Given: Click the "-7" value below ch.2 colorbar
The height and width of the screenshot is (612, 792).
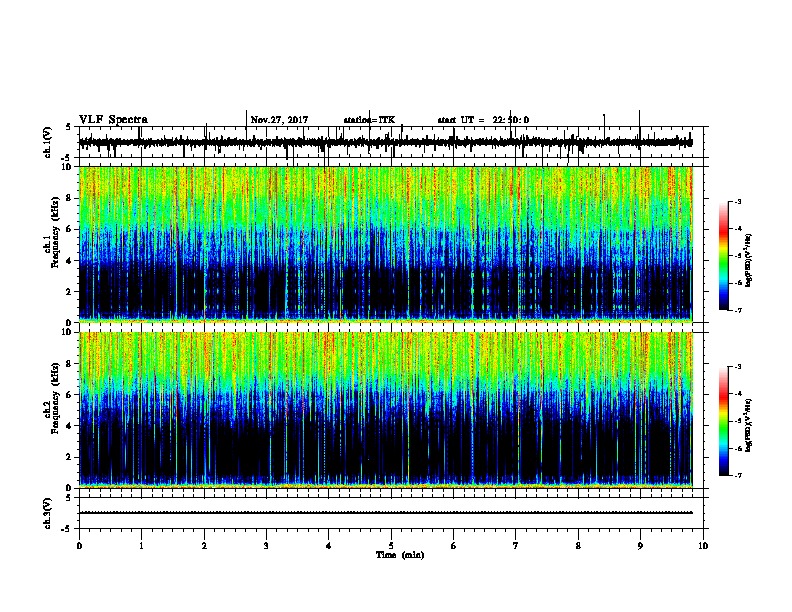Looking at the screenshot, I should click(738, 475).
